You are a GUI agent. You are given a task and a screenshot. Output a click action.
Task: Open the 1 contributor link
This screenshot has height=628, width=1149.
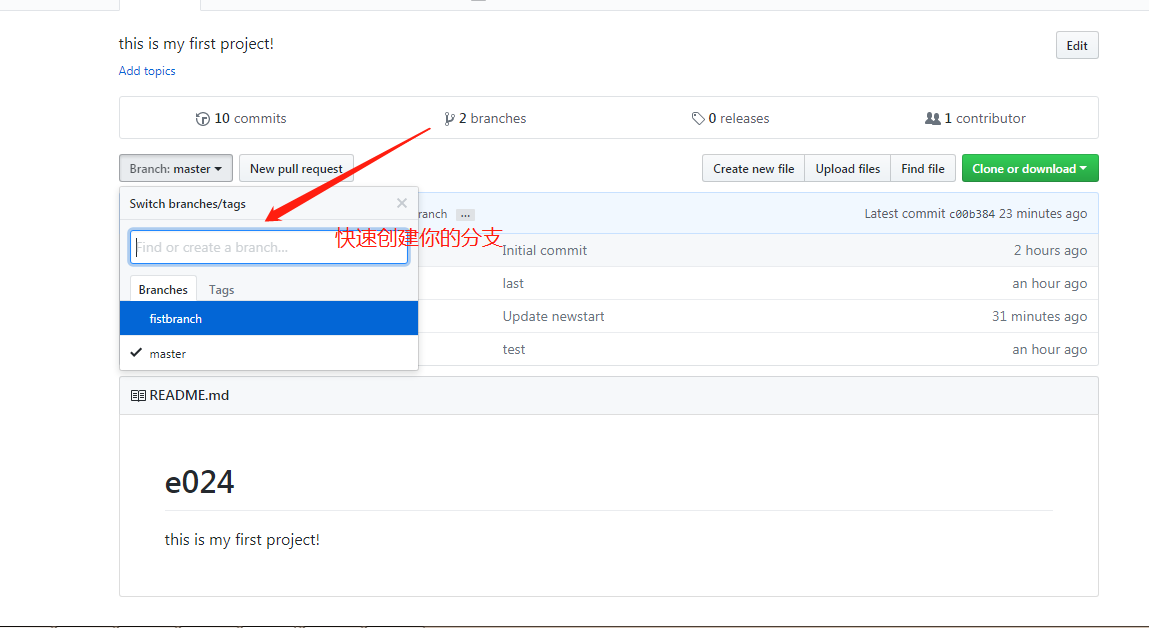coord(975,119)
